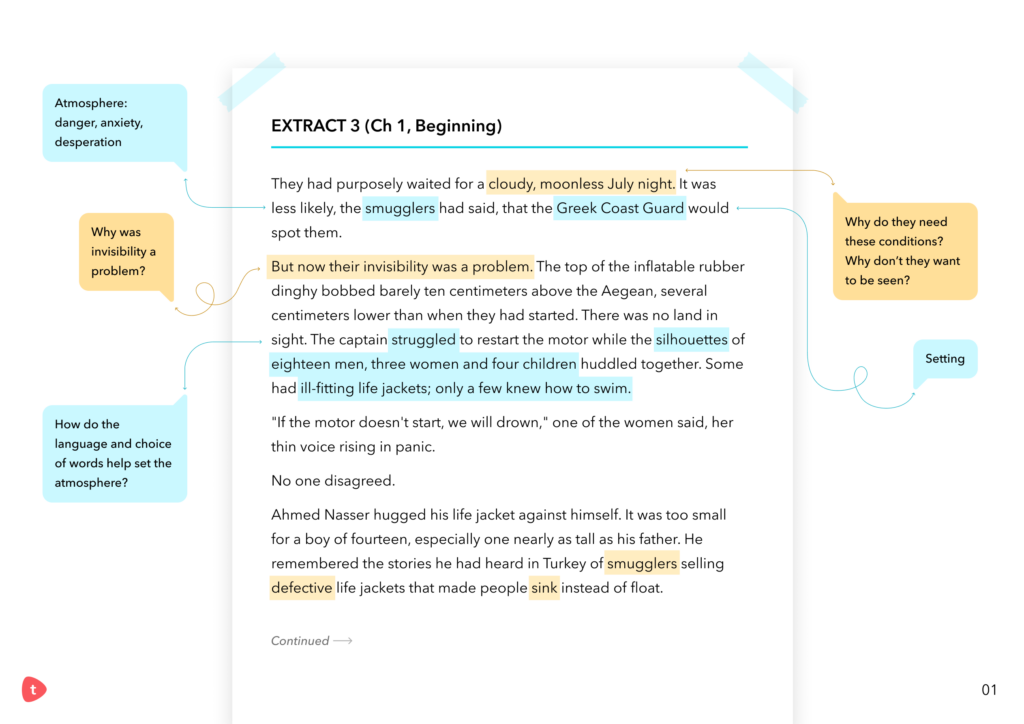Select the 'Why was invisibility a problem?' note
Viewport: 1024px width, 724px height.
pos(126,252)
